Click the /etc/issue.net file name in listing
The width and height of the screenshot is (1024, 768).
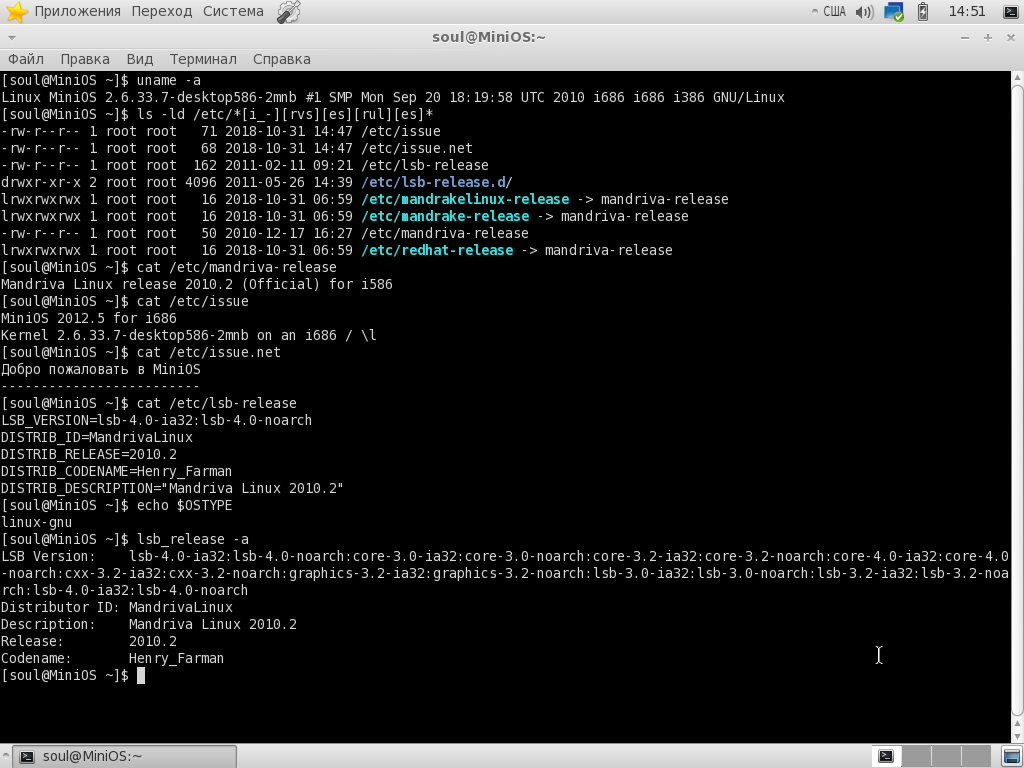click(417, 148)
